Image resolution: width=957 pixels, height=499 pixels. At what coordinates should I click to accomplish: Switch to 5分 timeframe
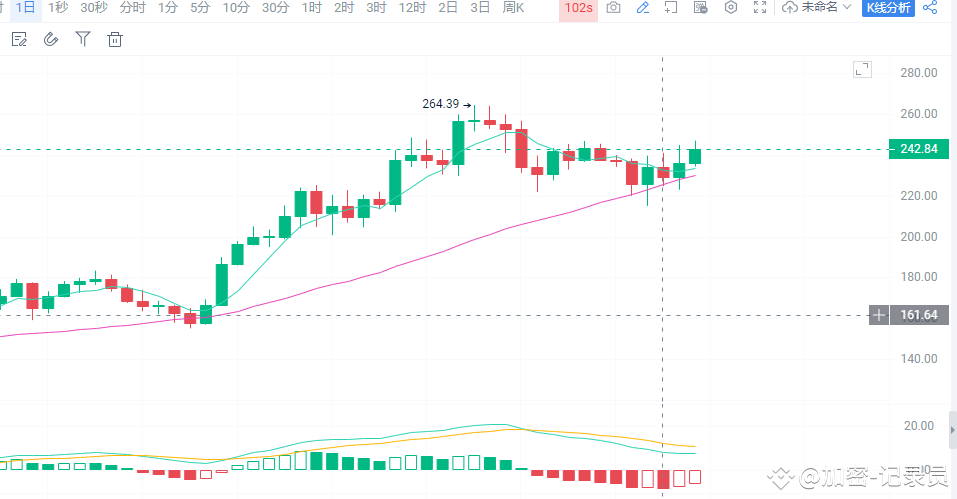click(200, 8)
